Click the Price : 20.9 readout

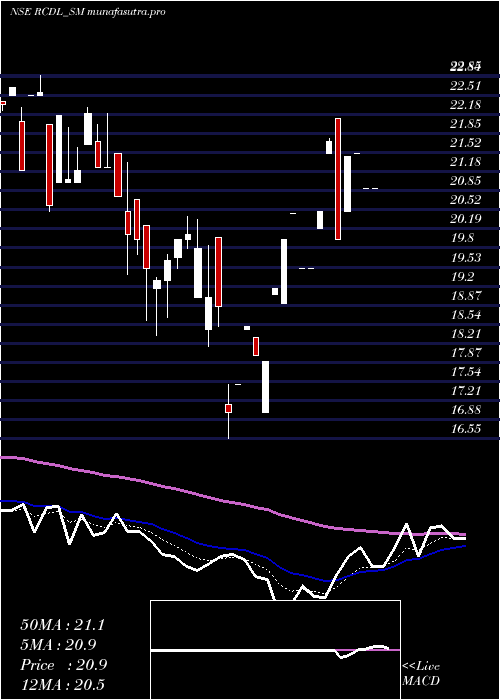tap(63, 665)
